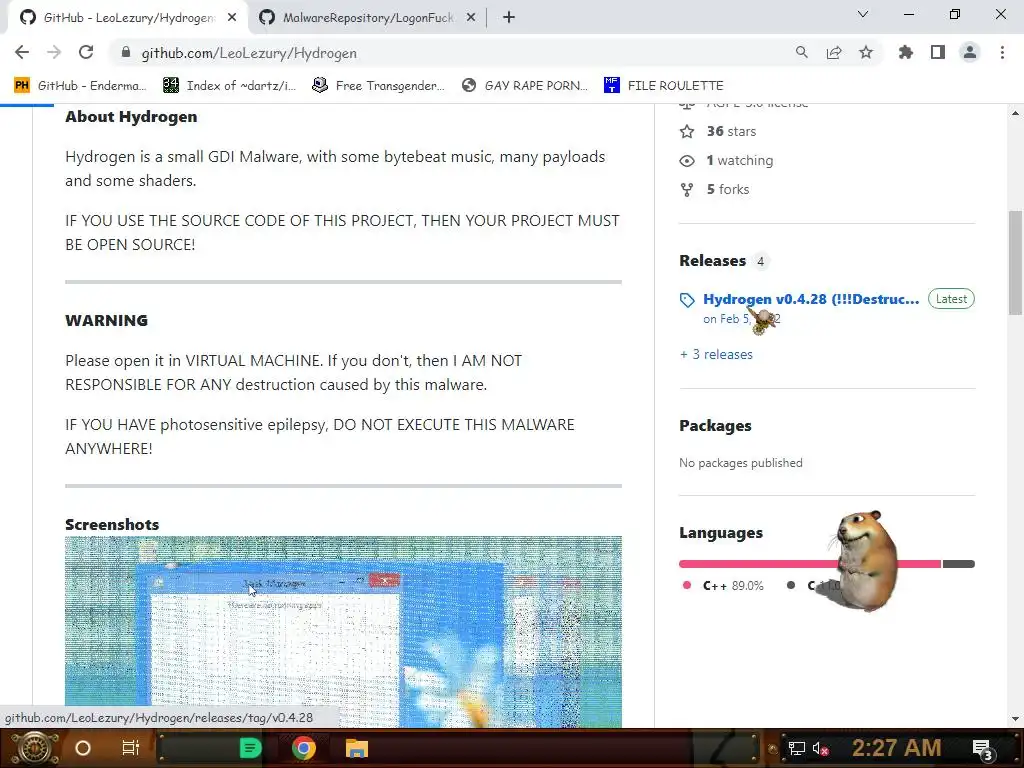Viewport: 1024px width, 768px height.
Task: Open Cortana search circle on taskbar
Action: click(x=83, y=748)
